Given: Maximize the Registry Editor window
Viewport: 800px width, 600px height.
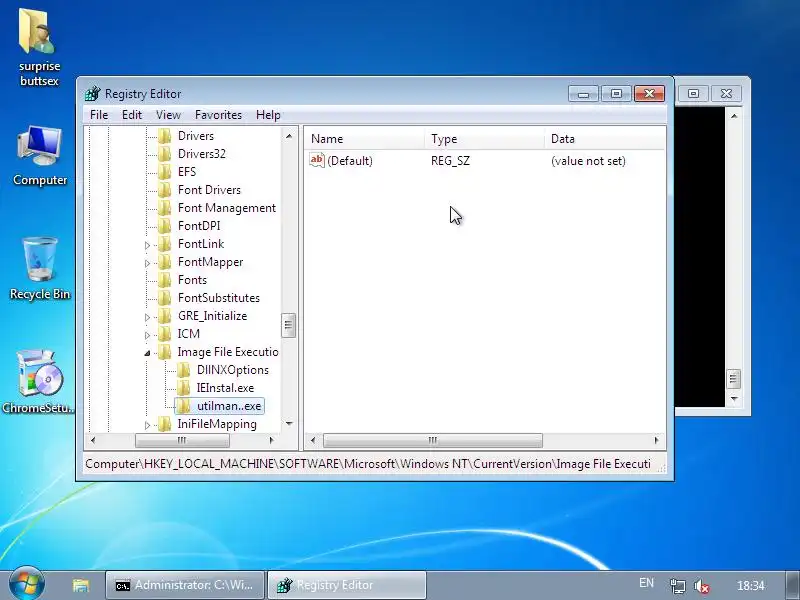Looking at the screenshot, I should [616, 93].
